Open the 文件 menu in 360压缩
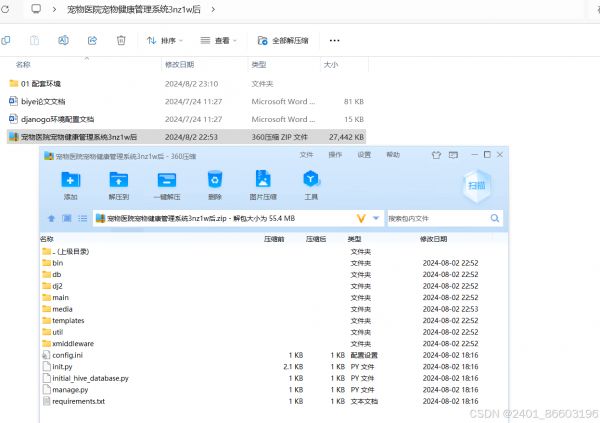 click(x=307, y=155)
